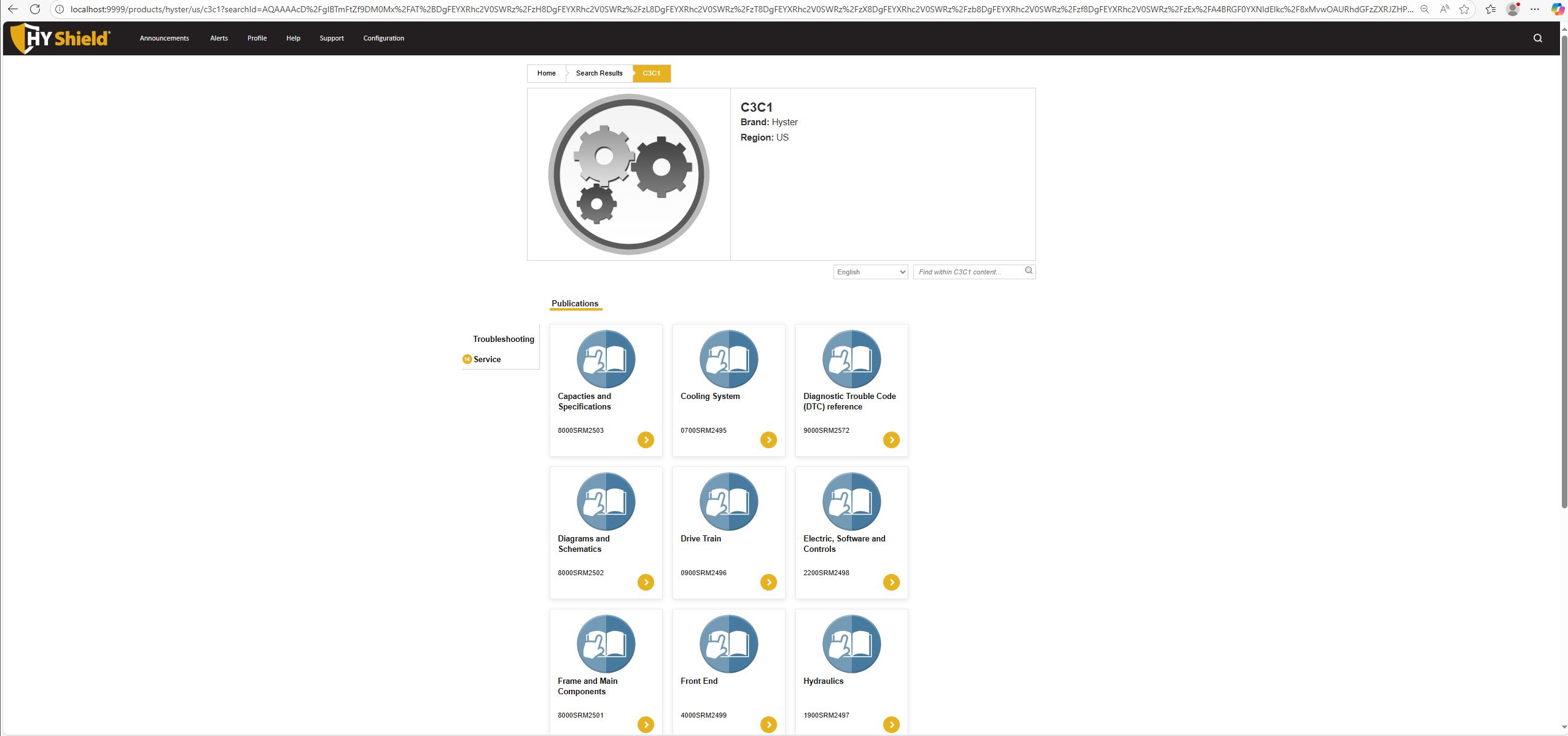The height and width of the screenshot is (736, 1568).
Task: Go to Search Results breadcrumb
Action: pyautogui.click(x=599, y=73)
